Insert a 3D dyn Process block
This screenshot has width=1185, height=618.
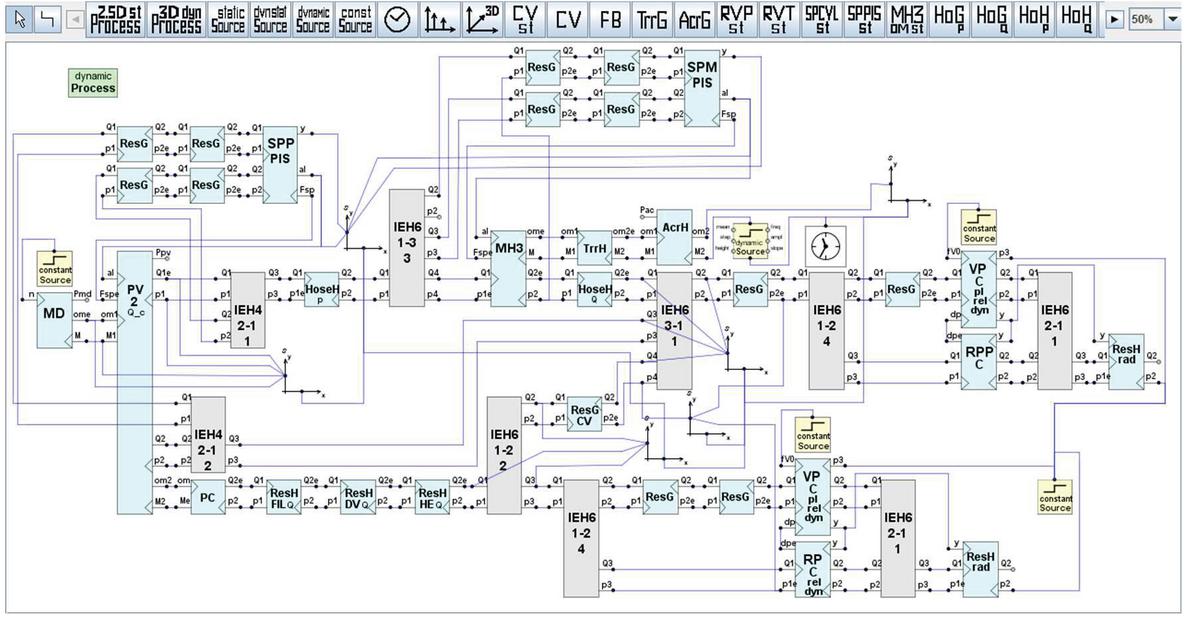click(176, 20)
